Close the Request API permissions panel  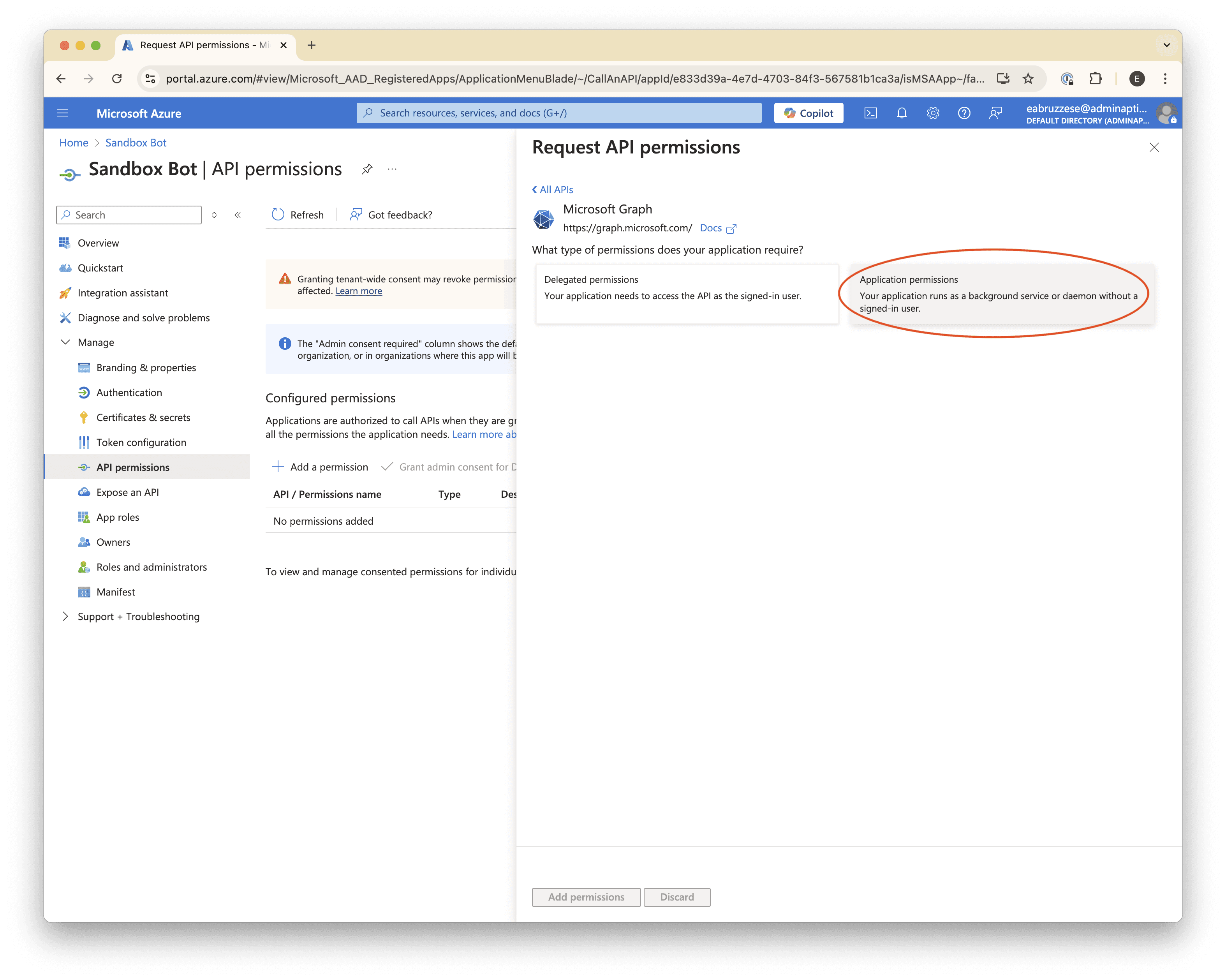pyautogui.click(x=1154, y=147)
